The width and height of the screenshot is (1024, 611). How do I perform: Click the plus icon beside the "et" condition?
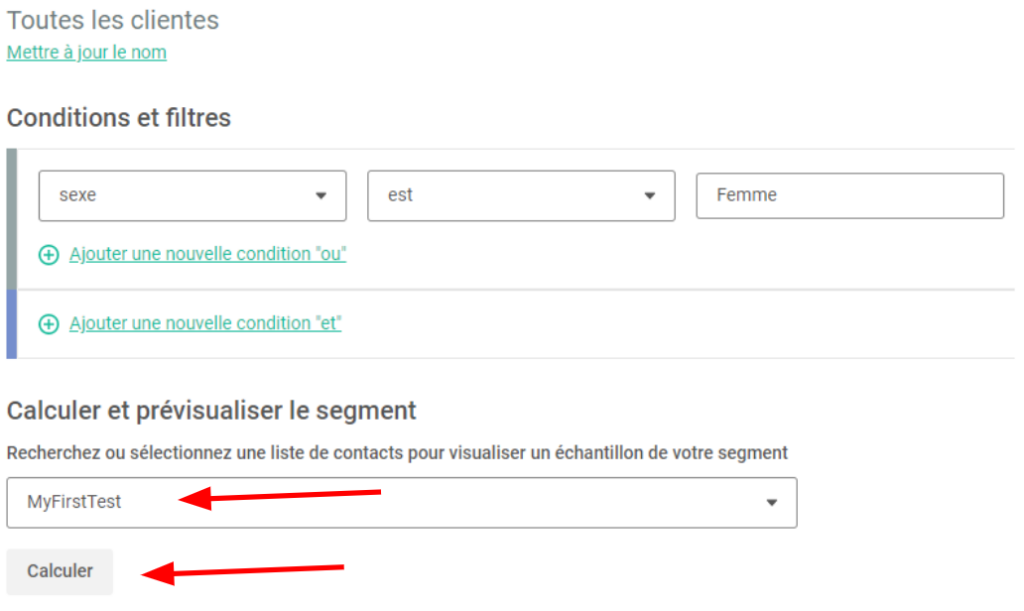point(49,324)
